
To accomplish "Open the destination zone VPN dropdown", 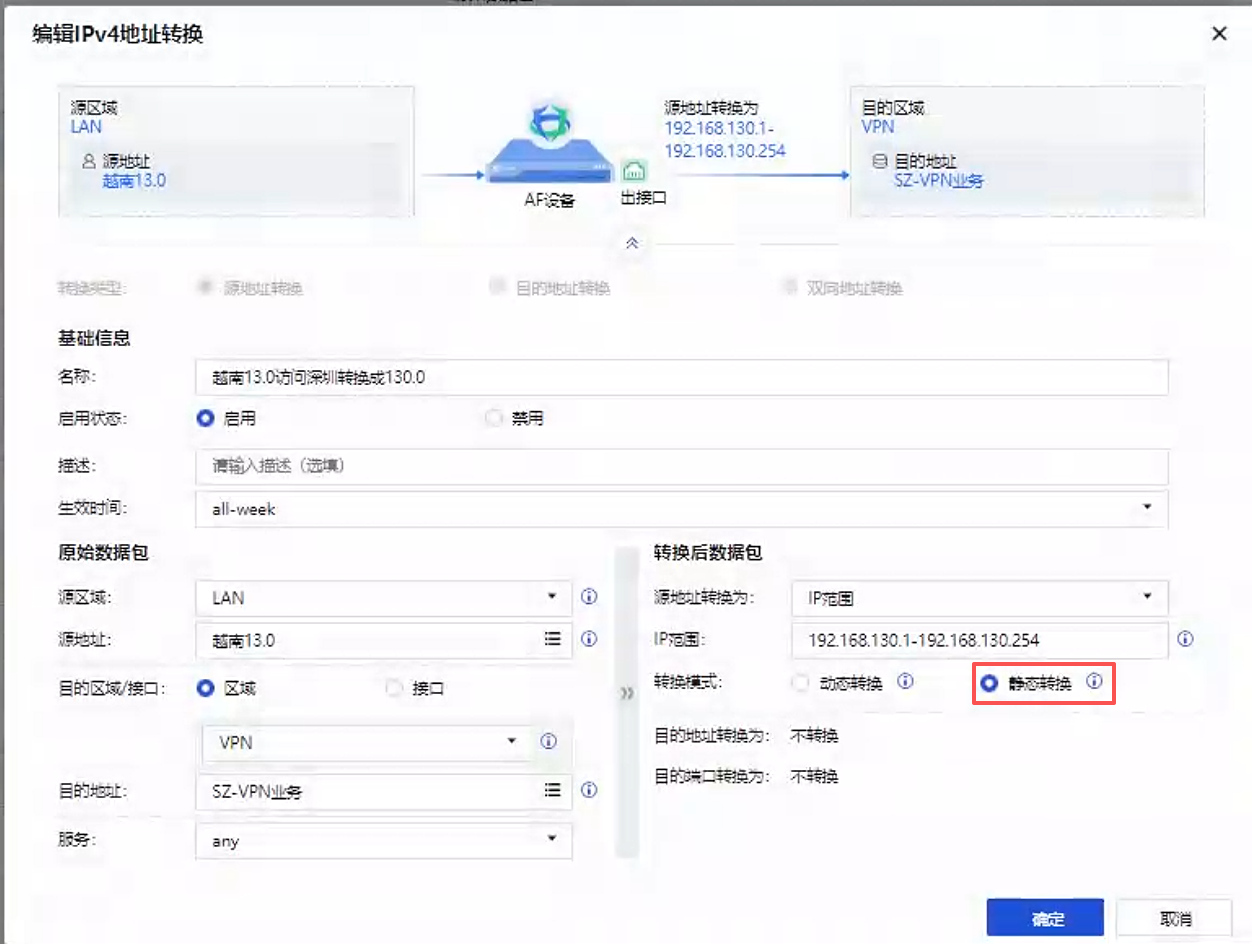I will 368,742.
